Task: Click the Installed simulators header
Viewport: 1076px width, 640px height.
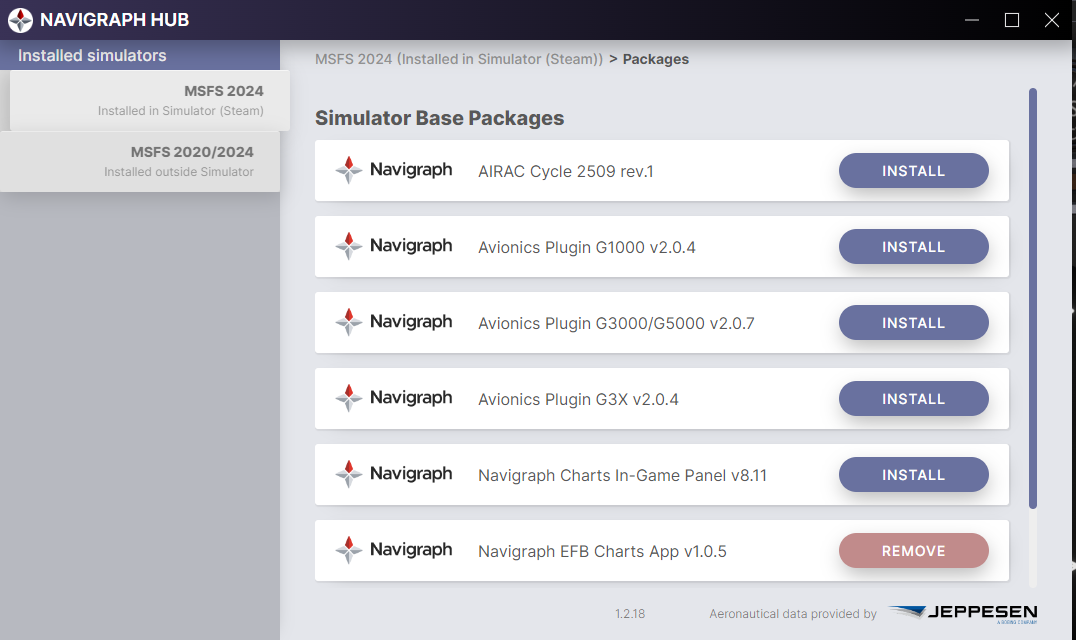Action: pos(140,55)
